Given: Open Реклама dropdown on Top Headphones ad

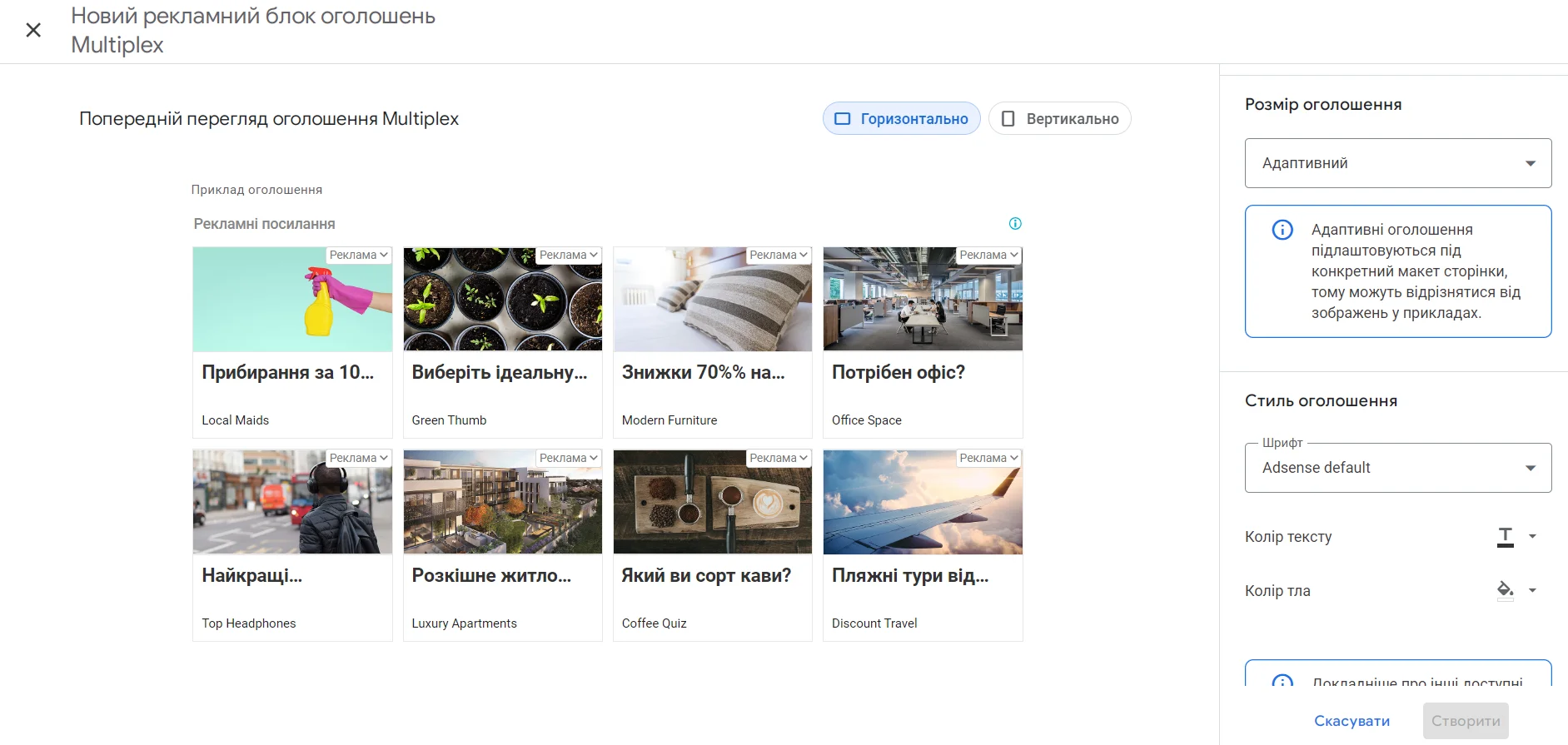Looking at the screenshot, I should pos(358,458).
